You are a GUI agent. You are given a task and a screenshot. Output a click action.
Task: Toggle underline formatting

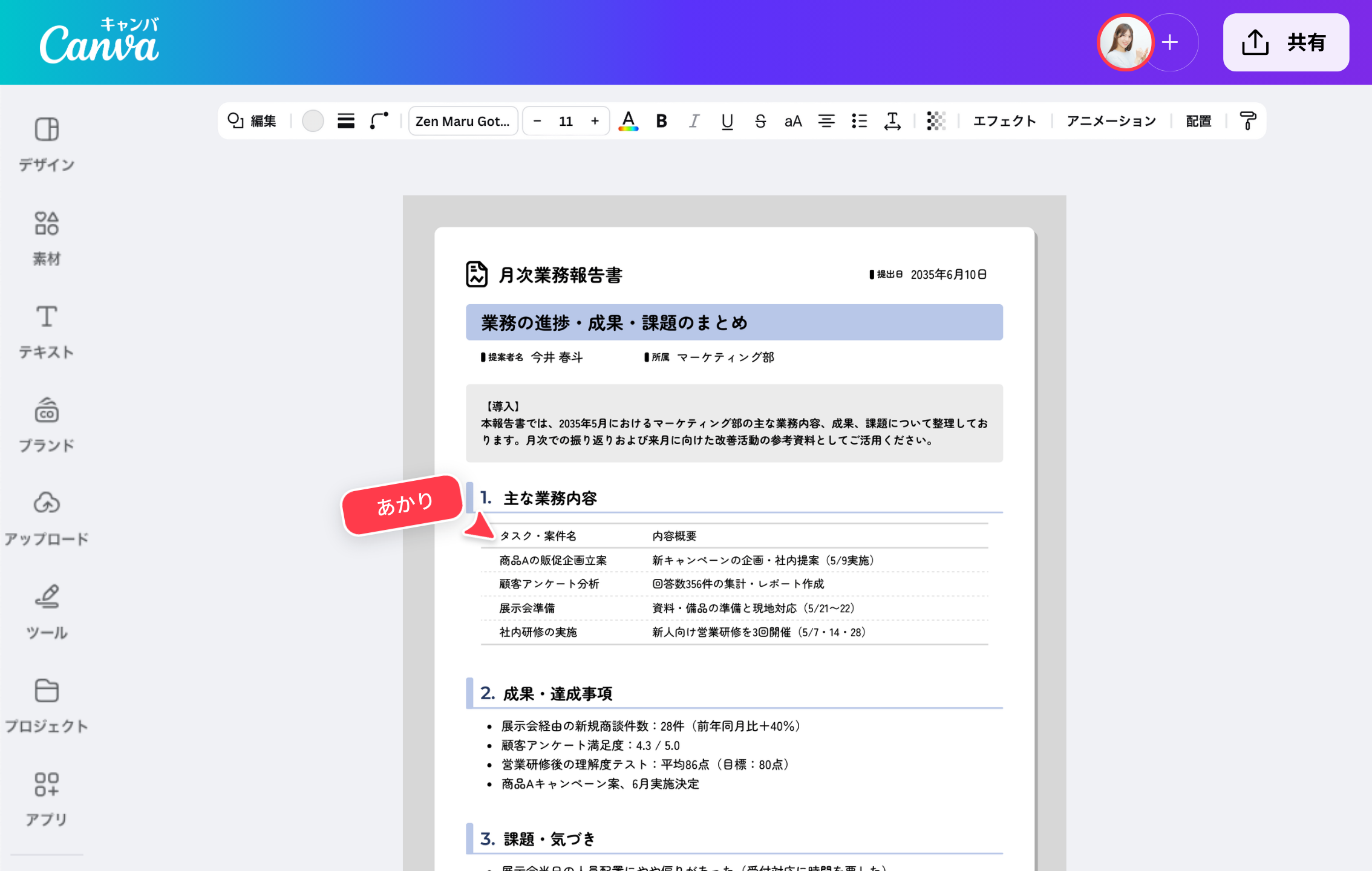(727, 121)
